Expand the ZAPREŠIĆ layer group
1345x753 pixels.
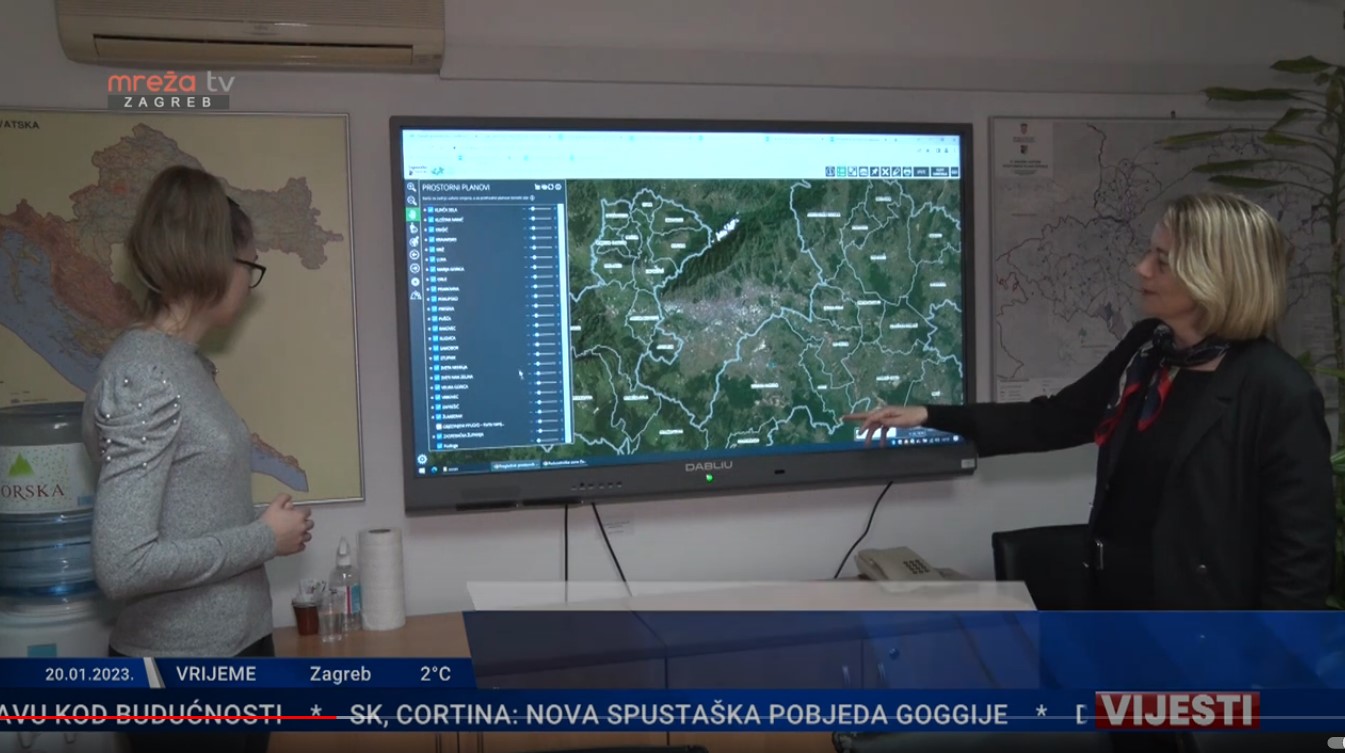pos(430,407)
